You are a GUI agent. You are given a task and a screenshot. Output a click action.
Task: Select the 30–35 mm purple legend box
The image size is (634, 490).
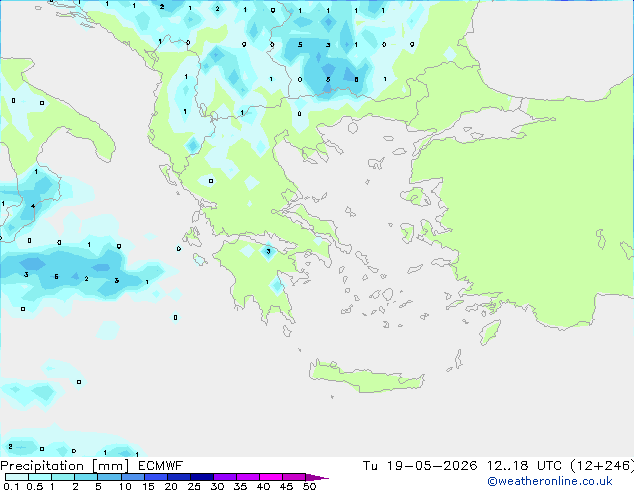pos(225,477)
